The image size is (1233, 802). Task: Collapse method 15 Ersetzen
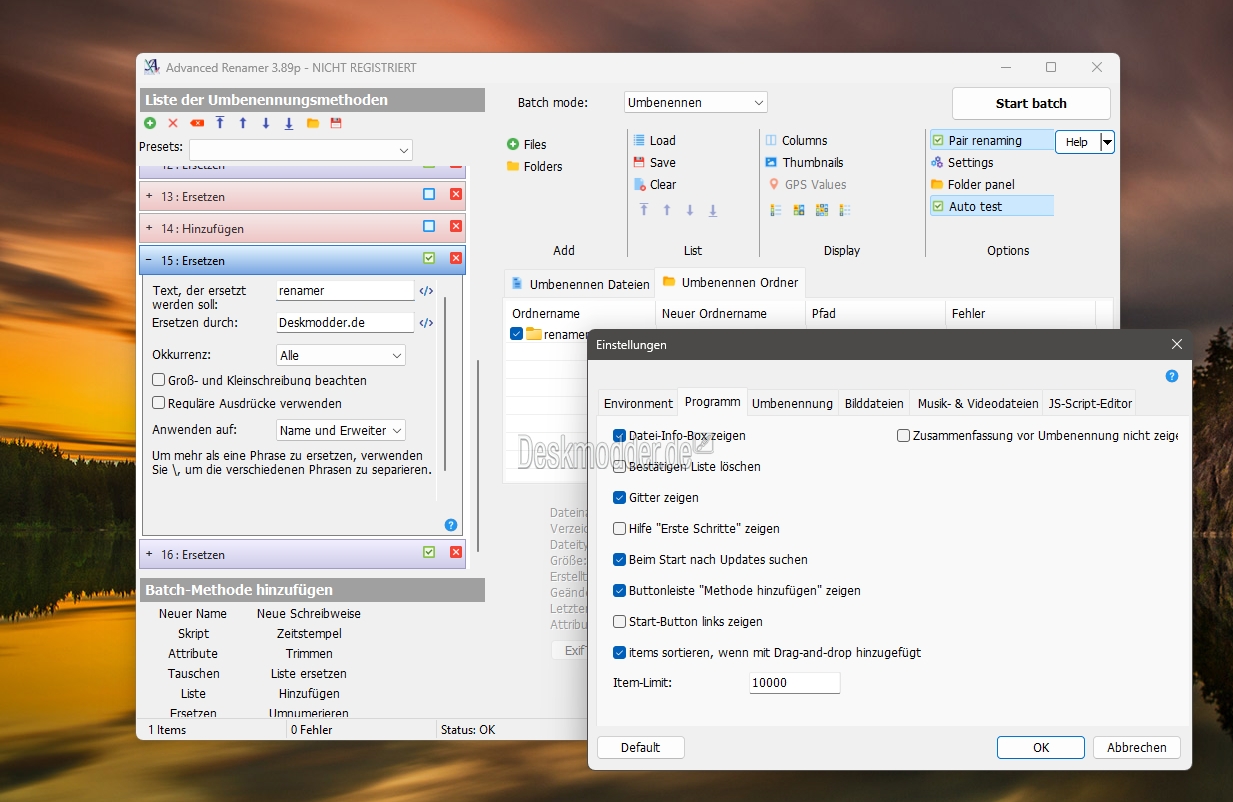149,260
